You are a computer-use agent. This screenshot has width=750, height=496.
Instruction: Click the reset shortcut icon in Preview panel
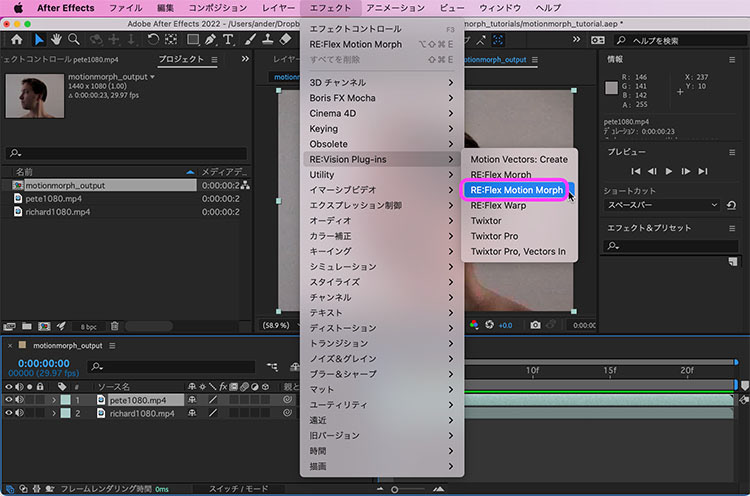[x=731, y=205]
